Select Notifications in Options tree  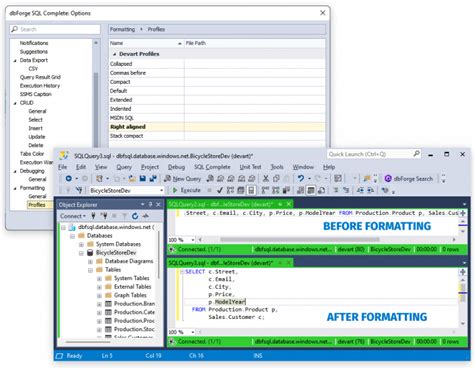34,43
